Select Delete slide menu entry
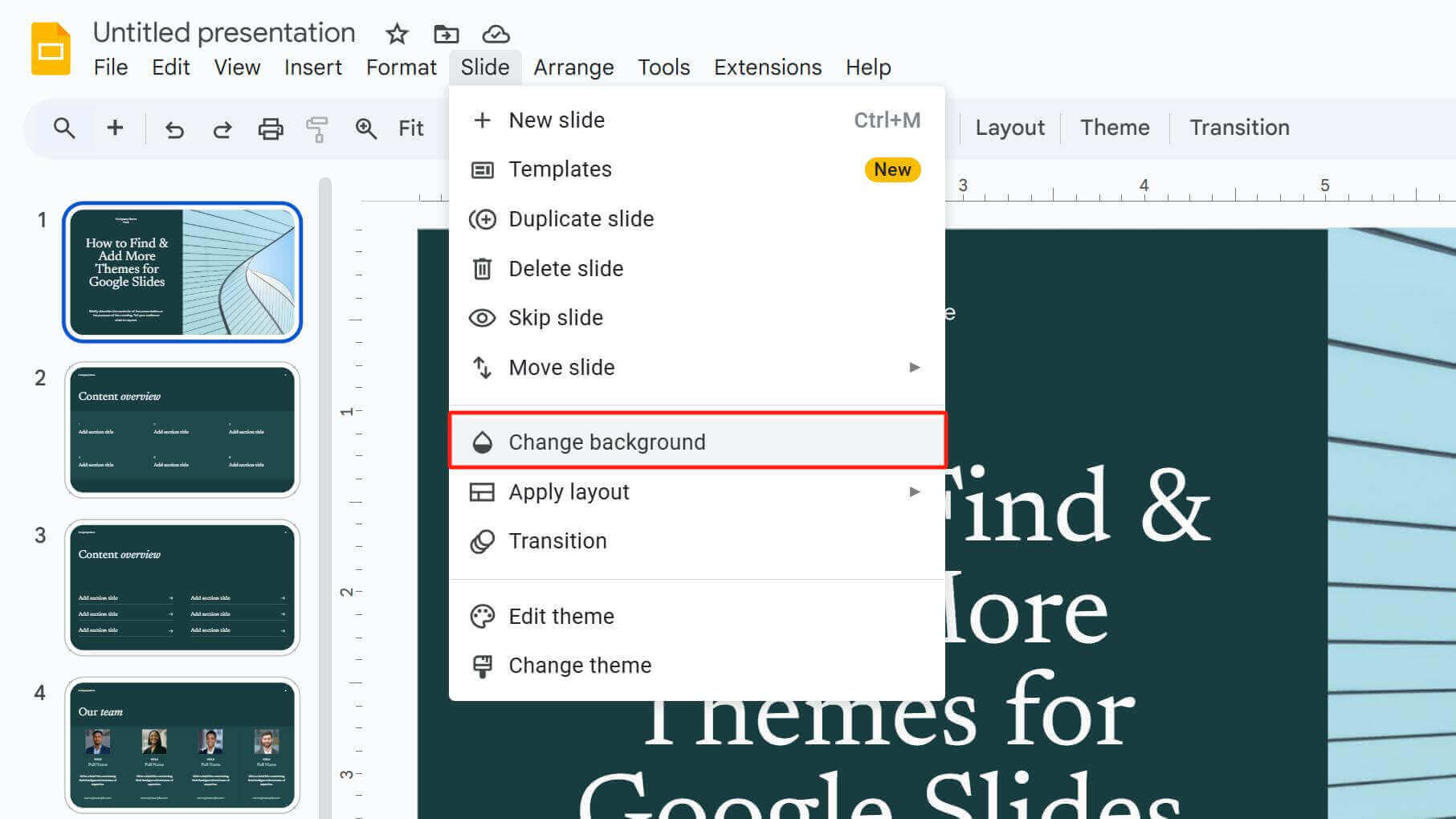 click(x=696, y=268)
